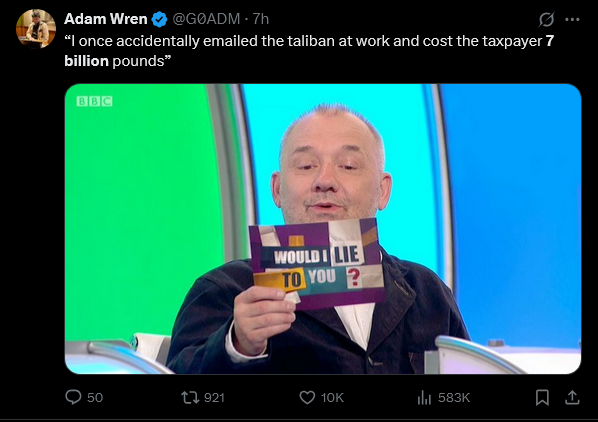This screenshot has width=598, height=422.
Task: Click the blue verified checkmark badge
Action: tap(159, 19)
